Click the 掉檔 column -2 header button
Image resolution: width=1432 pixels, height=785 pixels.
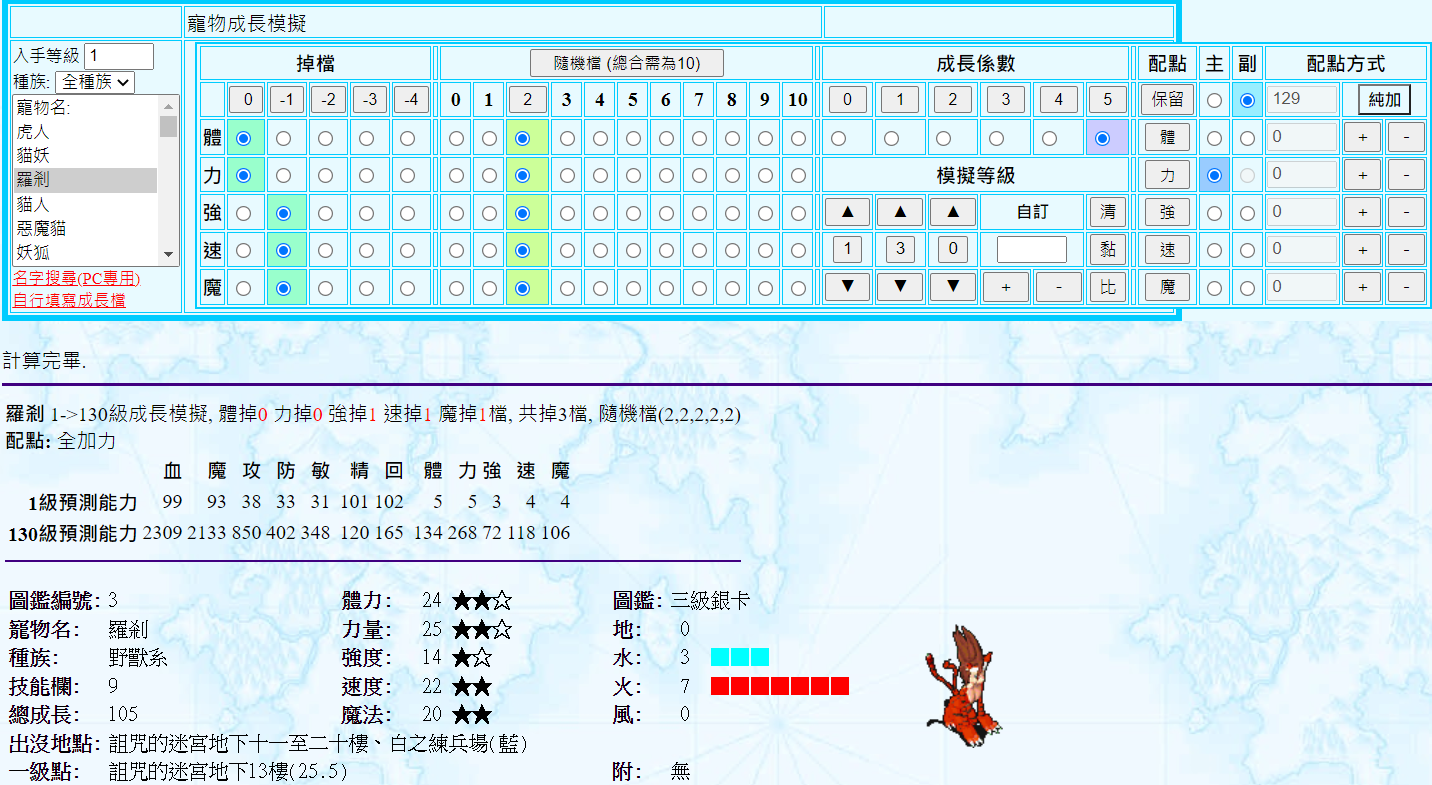[326, 100]
